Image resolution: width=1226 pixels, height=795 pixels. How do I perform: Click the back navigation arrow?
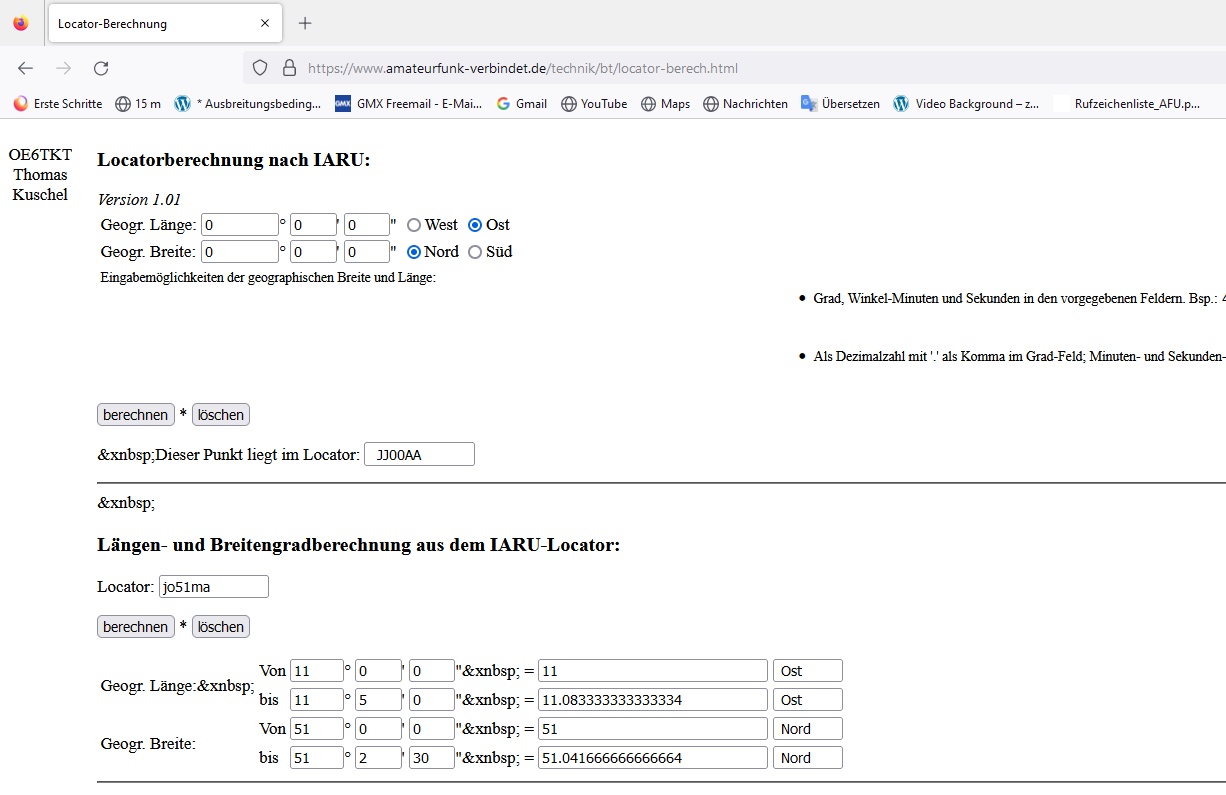pos(26,68)
